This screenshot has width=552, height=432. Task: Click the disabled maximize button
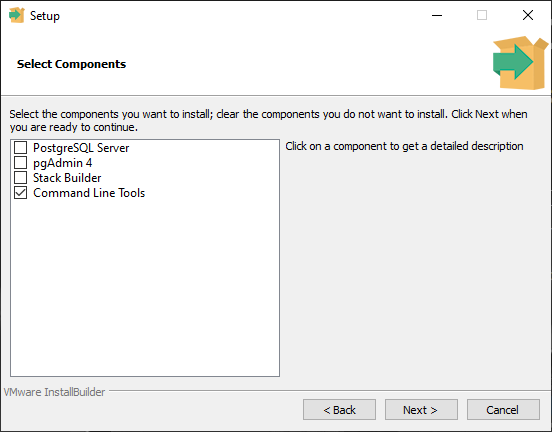482,15
